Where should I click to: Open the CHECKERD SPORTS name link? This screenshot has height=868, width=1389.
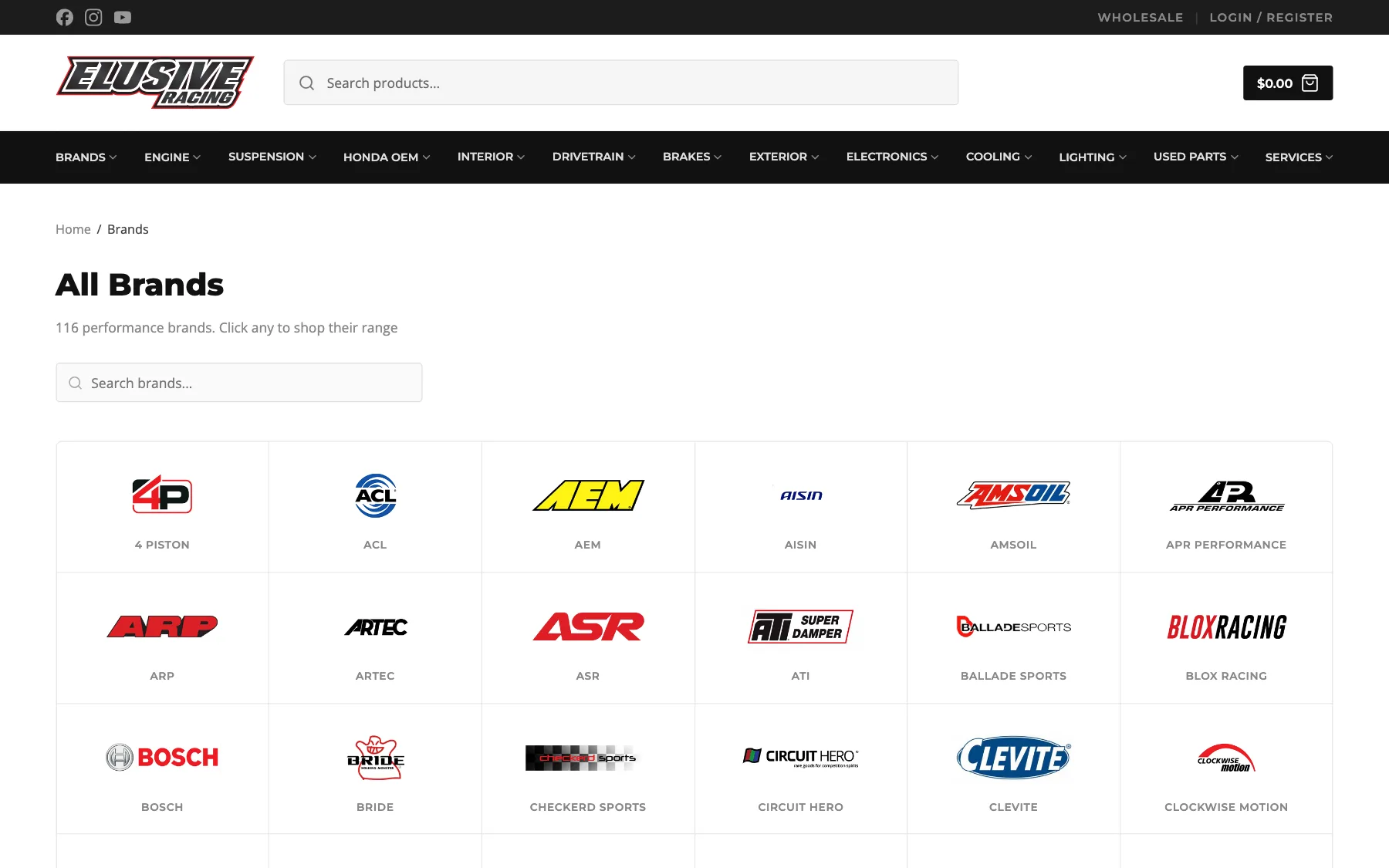pyautogui.click(x=588, y=807)
